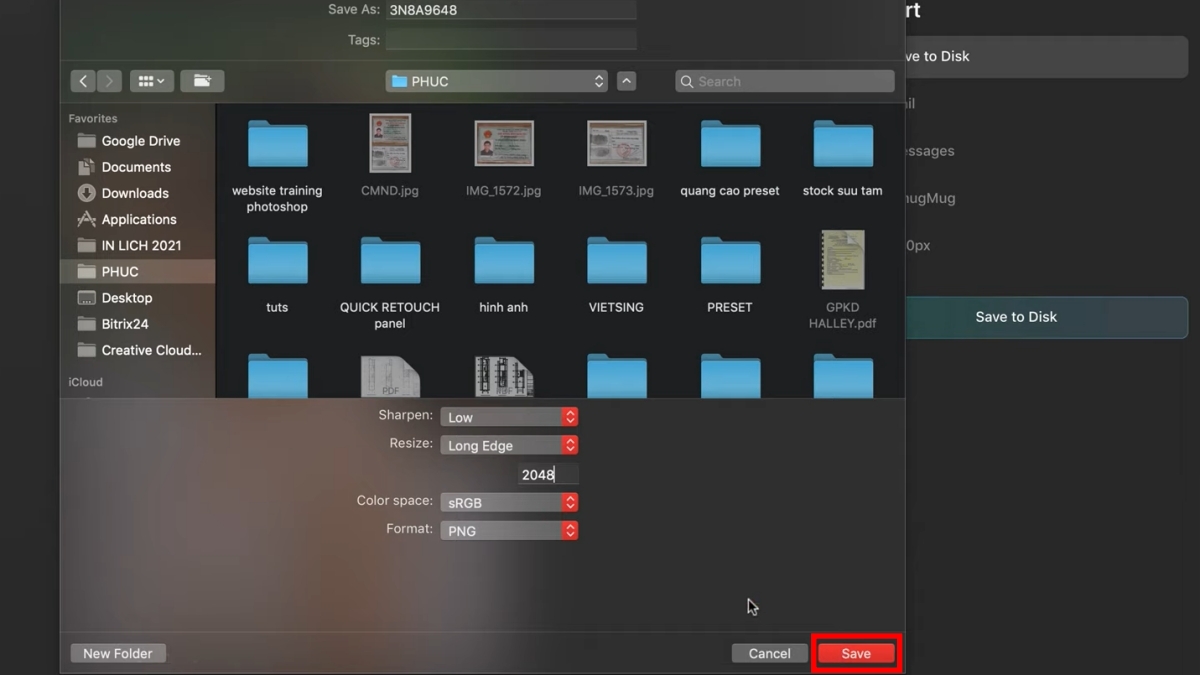
Task: Select Documents in the sidebar
Action: point(138,167)
